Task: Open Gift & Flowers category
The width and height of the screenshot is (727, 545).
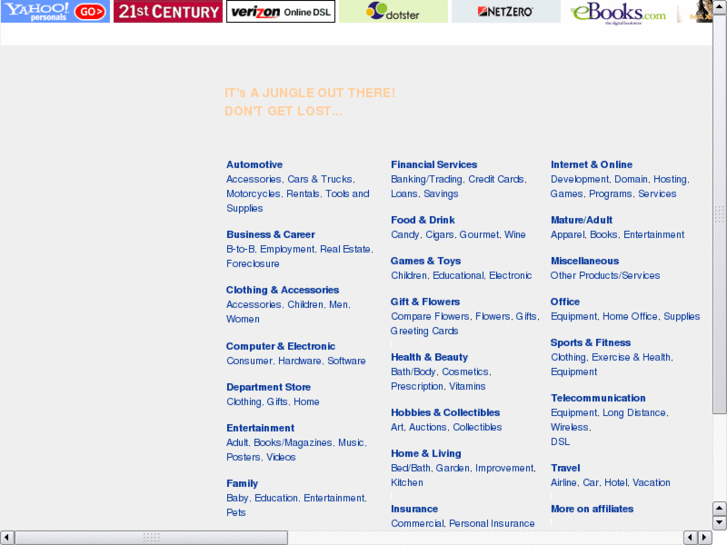Action: [425, 302]
